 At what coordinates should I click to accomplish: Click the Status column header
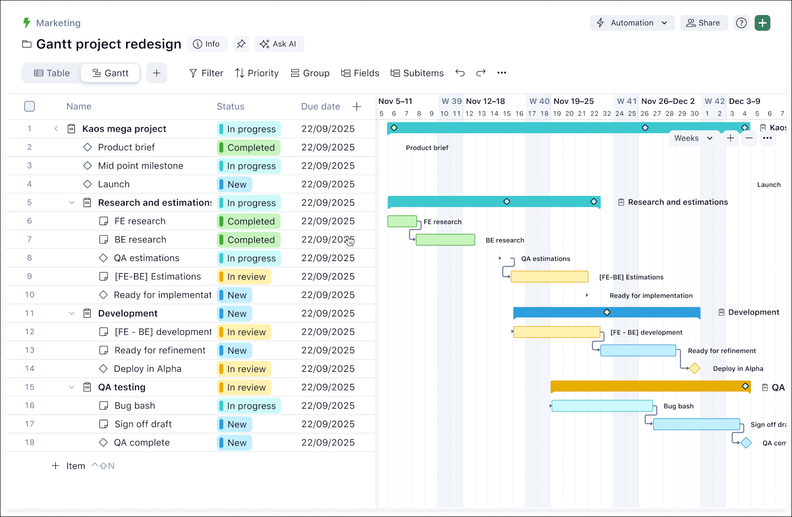230,107
